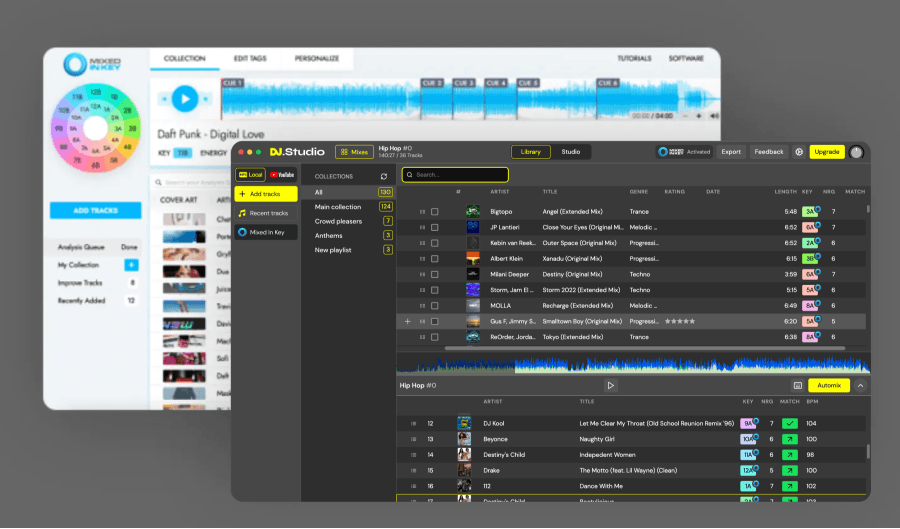Open Software menu in Mixed In Key
Image resolution: width=900 pixels, height=529 pixels.
click(x=686, y=59)
